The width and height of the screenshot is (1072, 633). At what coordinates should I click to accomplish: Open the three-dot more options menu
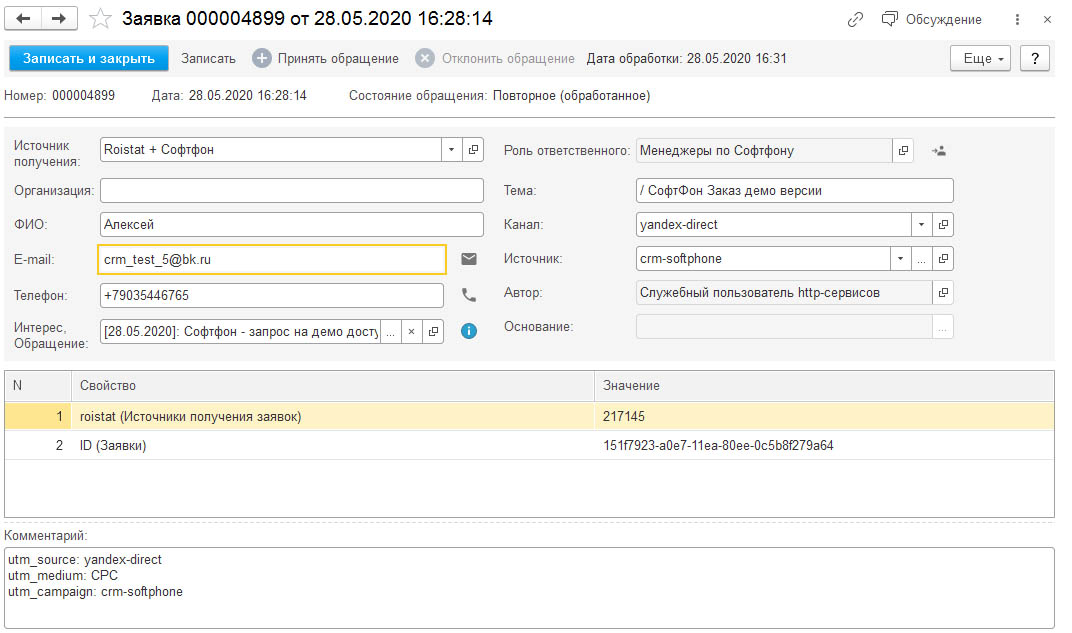1018,20
